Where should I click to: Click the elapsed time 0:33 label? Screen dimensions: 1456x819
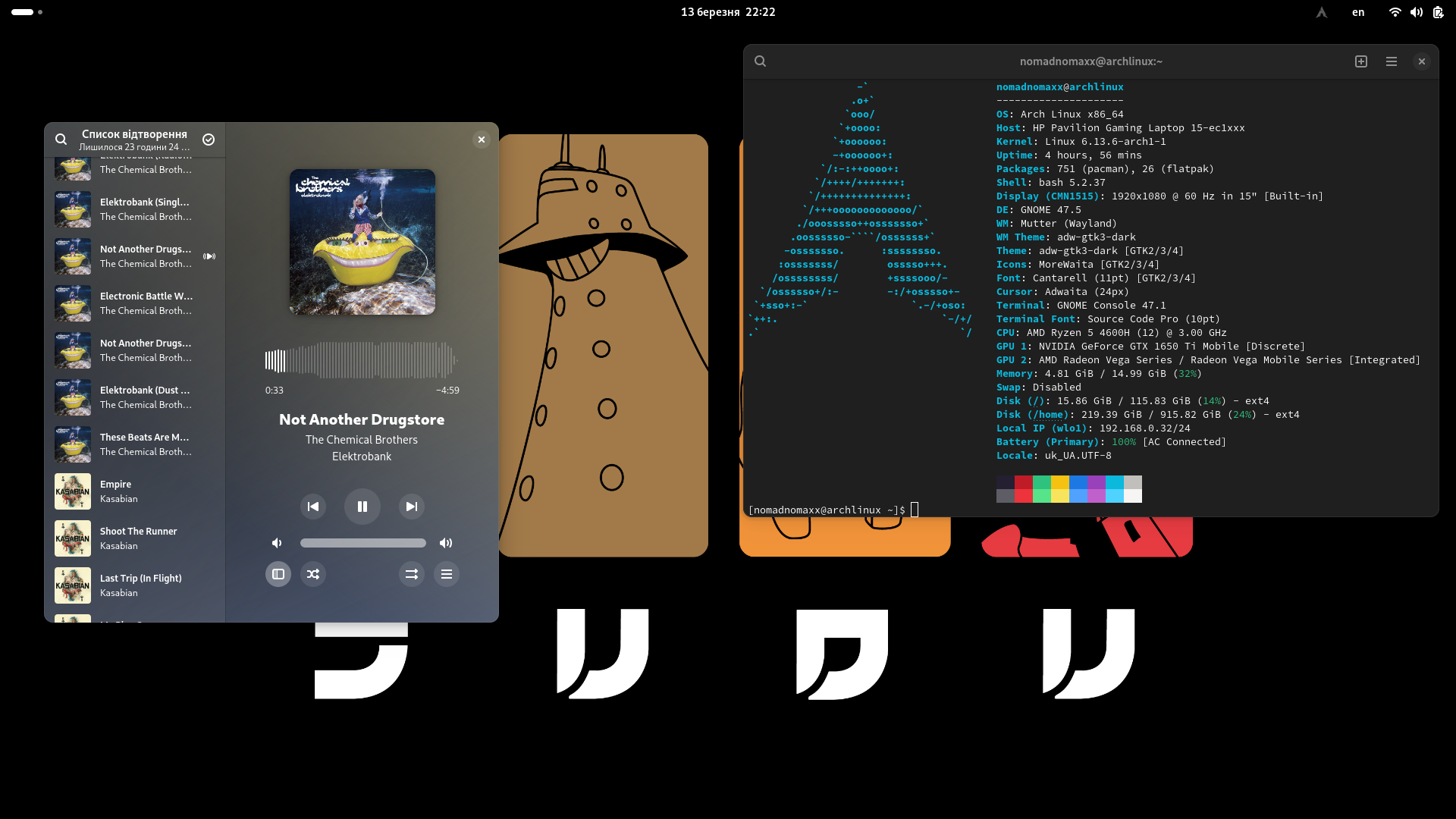[x=274, y=391]
